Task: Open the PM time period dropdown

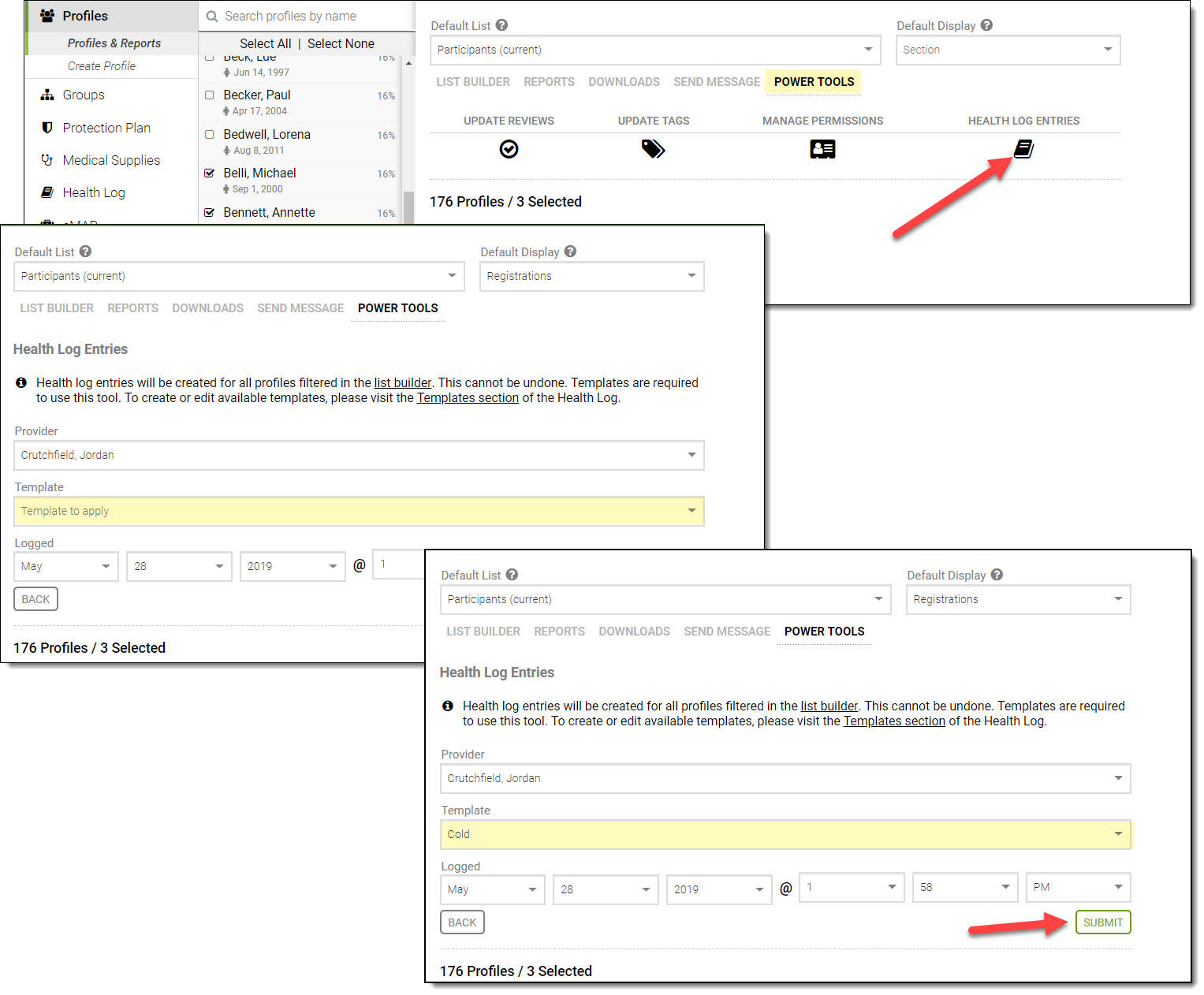Action: tap(1077, 887)
